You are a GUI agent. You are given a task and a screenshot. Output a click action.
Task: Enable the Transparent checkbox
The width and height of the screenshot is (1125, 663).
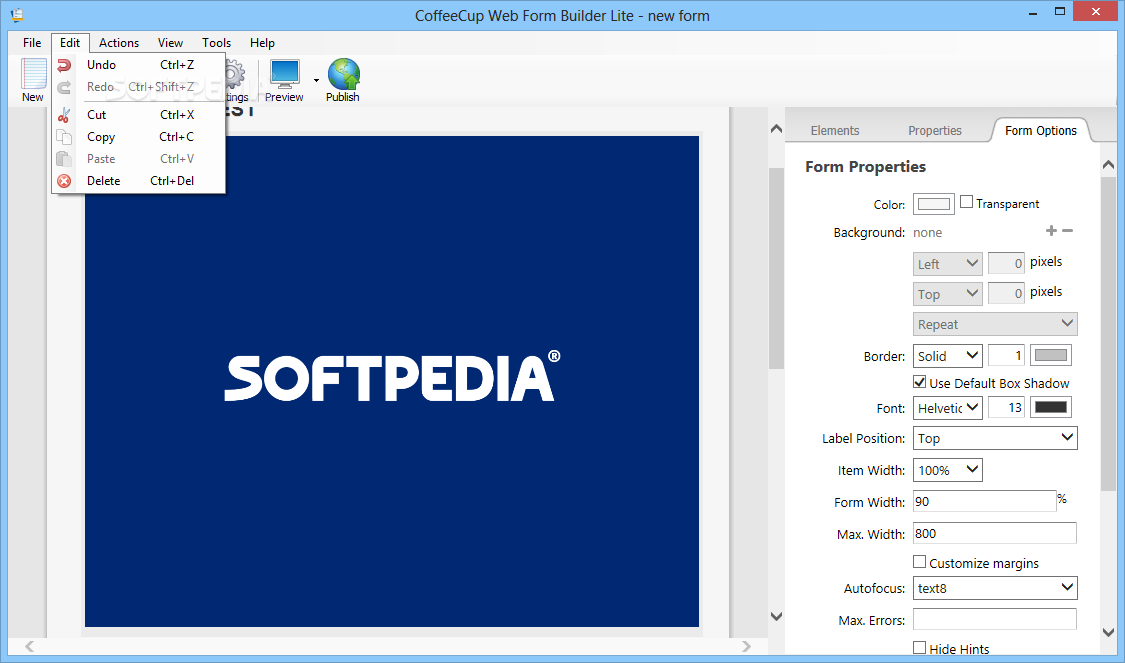click(x=966, y=202)
